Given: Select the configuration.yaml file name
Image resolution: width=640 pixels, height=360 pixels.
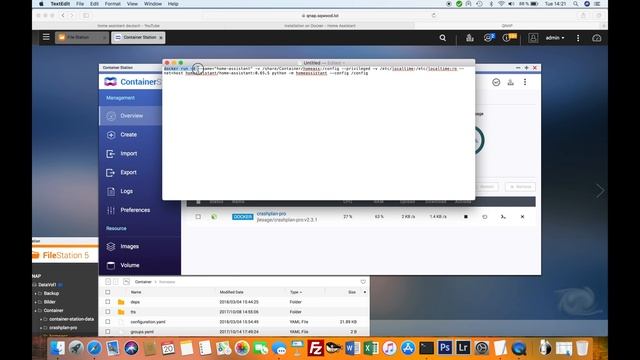Looking at the screenshot, I should point(148,322).
